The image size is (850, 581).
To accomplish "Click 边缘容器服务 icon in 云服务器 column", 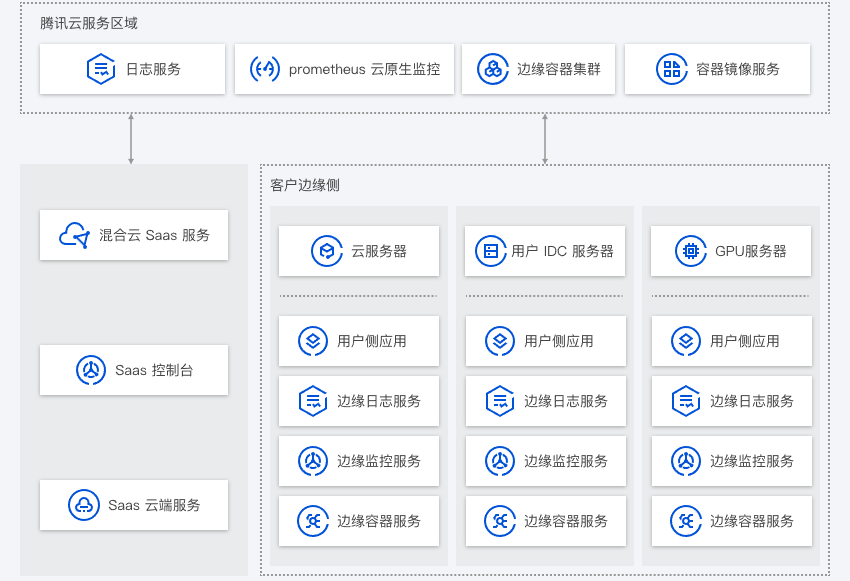I will tap(313, 521).
